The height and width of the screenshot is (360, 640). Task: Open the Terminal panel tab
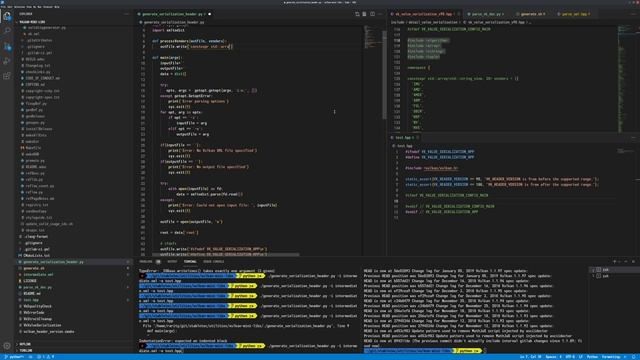[190, 262]
